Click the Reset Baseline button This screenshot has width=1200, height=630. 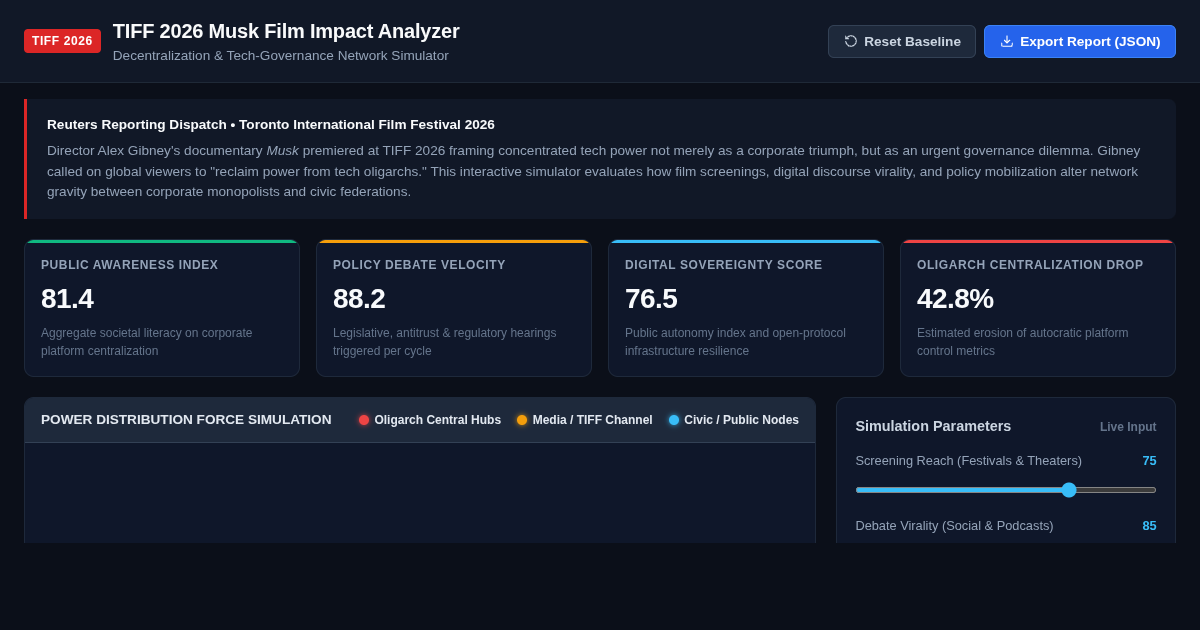902,41
